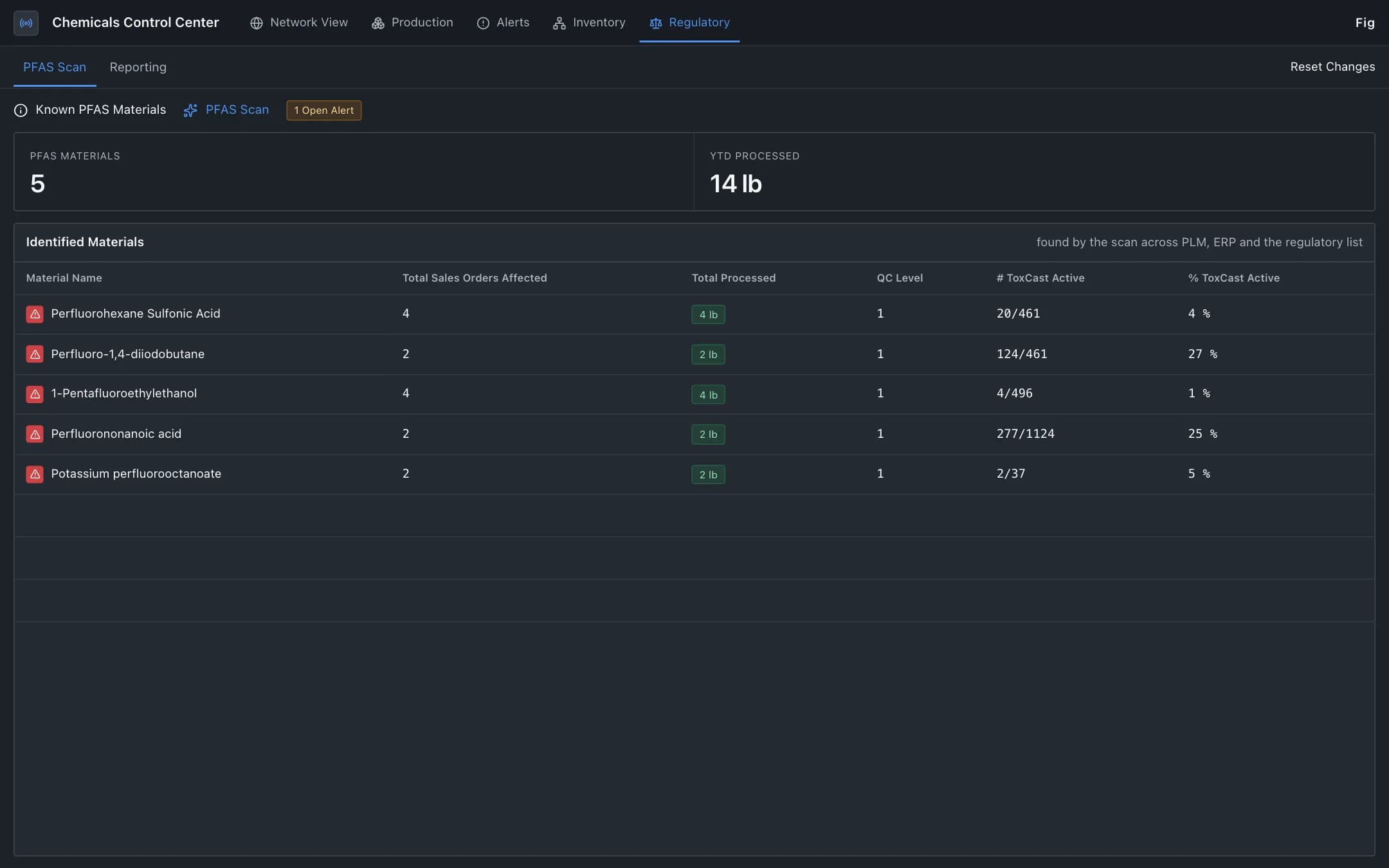Click the Alerts exclamation icon
Viewport: 1389px width, 868px height.
(483, 23)
